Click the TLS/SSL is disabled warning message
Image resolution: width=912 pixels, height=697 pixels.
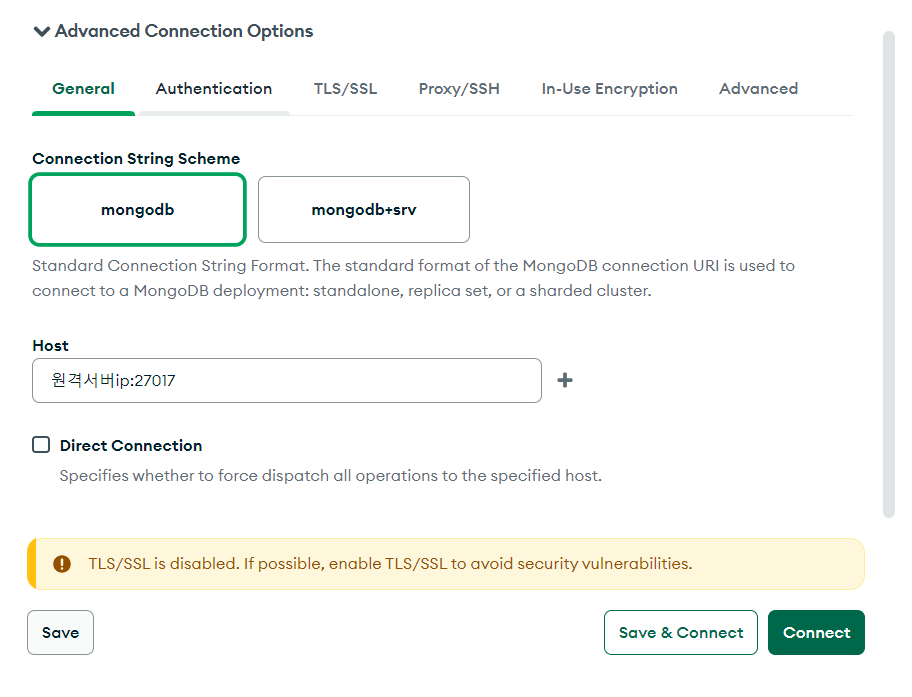coord(390,564)
